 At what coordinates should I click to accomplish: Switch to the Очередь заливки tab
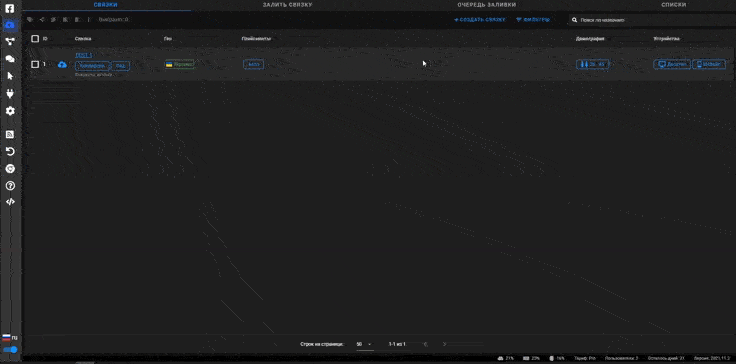point(487,5)
